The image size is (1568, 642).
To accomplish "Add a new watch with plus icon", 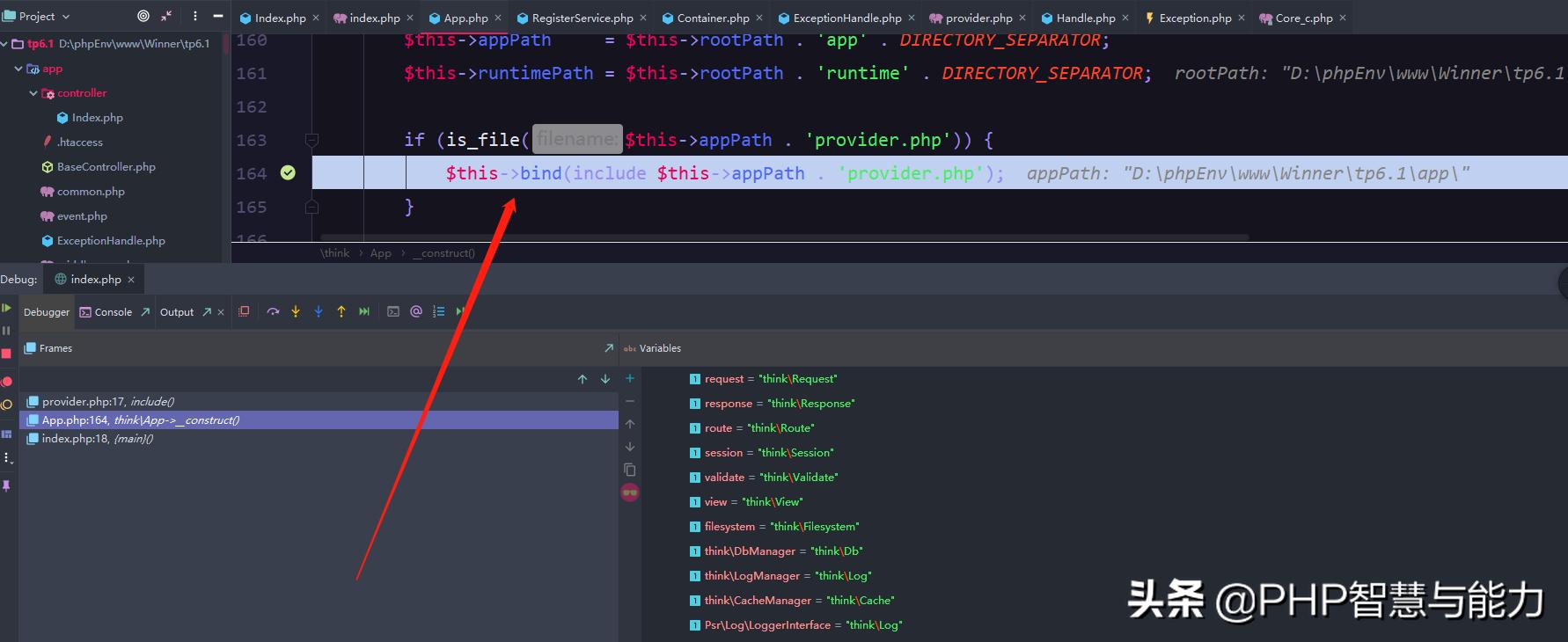I will pos(630,378).
